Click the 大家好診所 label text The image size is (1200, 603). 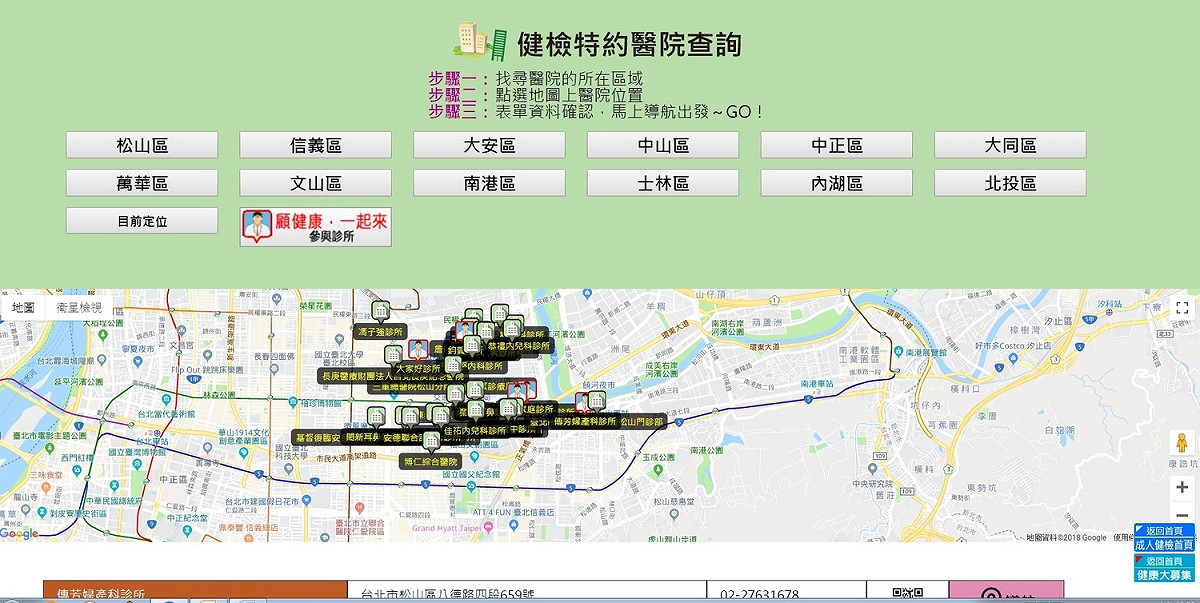(x=418, y=368)
